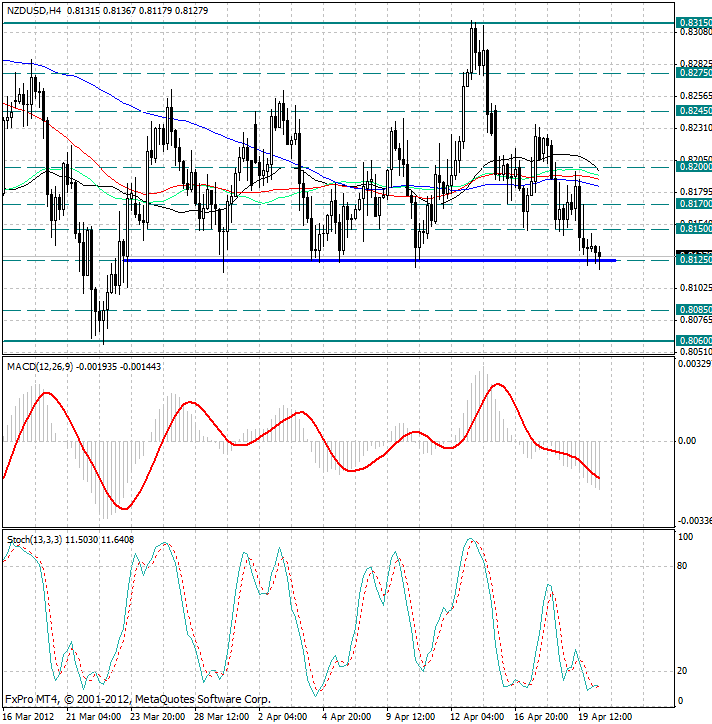This screenshot has height=724, width=712.
Task: Click the 0.8150 highlighted price level label
Action: click(694, 229)
